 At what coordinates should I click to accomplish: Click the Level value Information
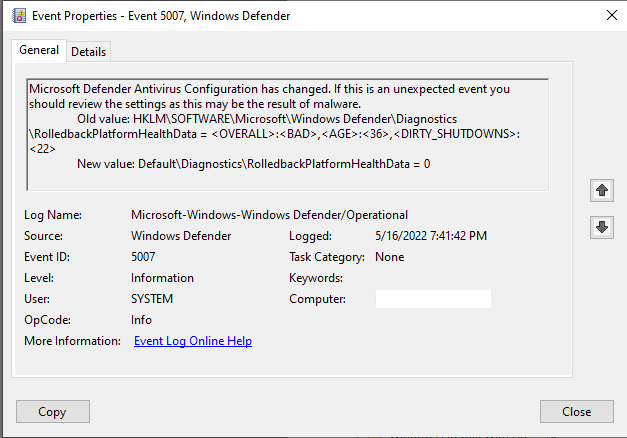click(162, 278)
